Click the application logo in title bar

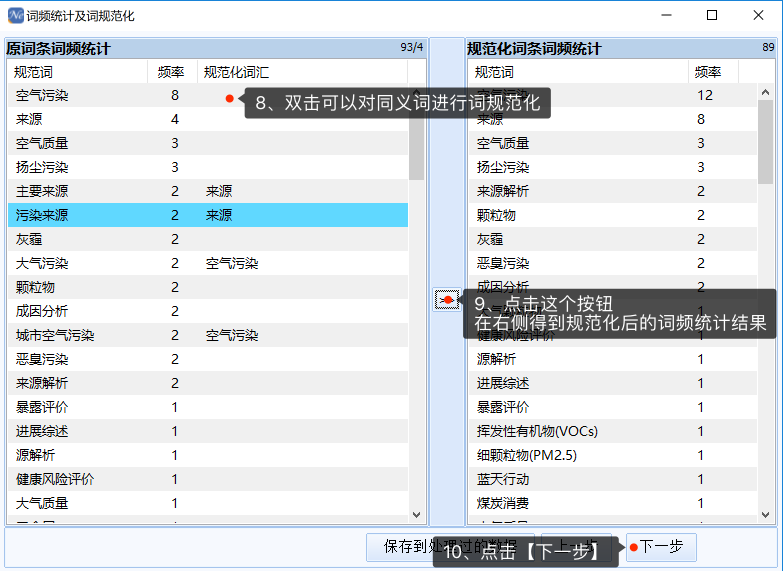[15, 15]
